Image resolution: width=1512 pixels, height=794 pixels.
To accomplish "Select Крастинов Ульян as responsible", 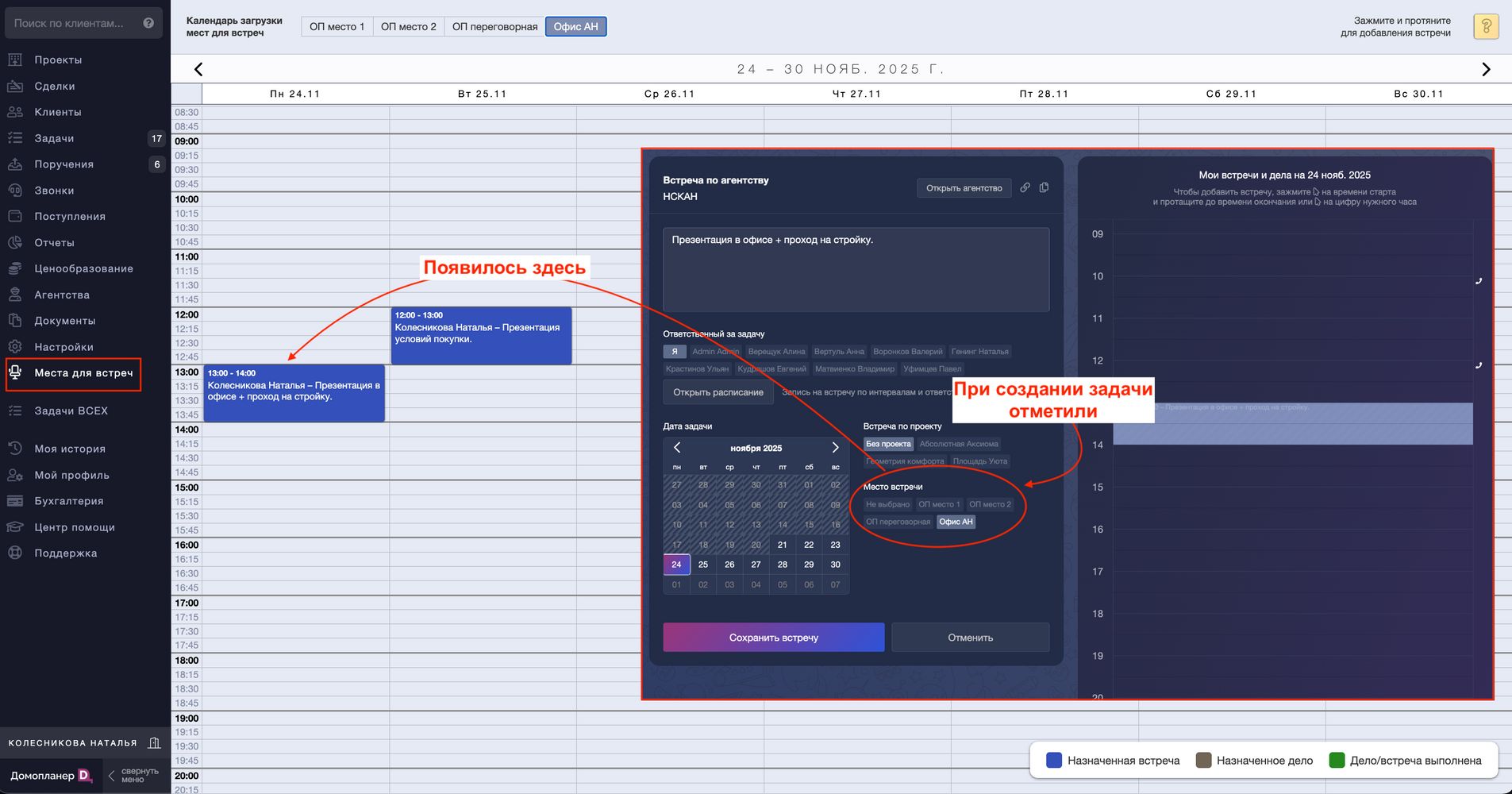I will coord(697,368).
